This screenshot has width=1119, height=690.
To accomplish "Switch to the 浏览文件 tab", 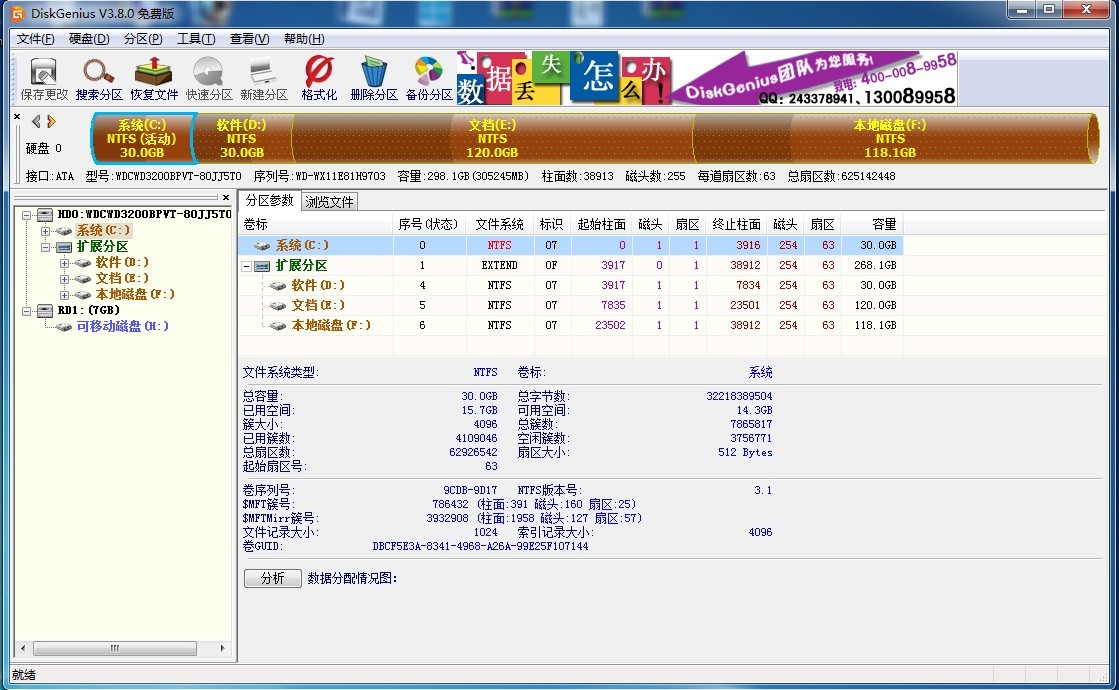I will pyautogui.click(x=329, y=202).
